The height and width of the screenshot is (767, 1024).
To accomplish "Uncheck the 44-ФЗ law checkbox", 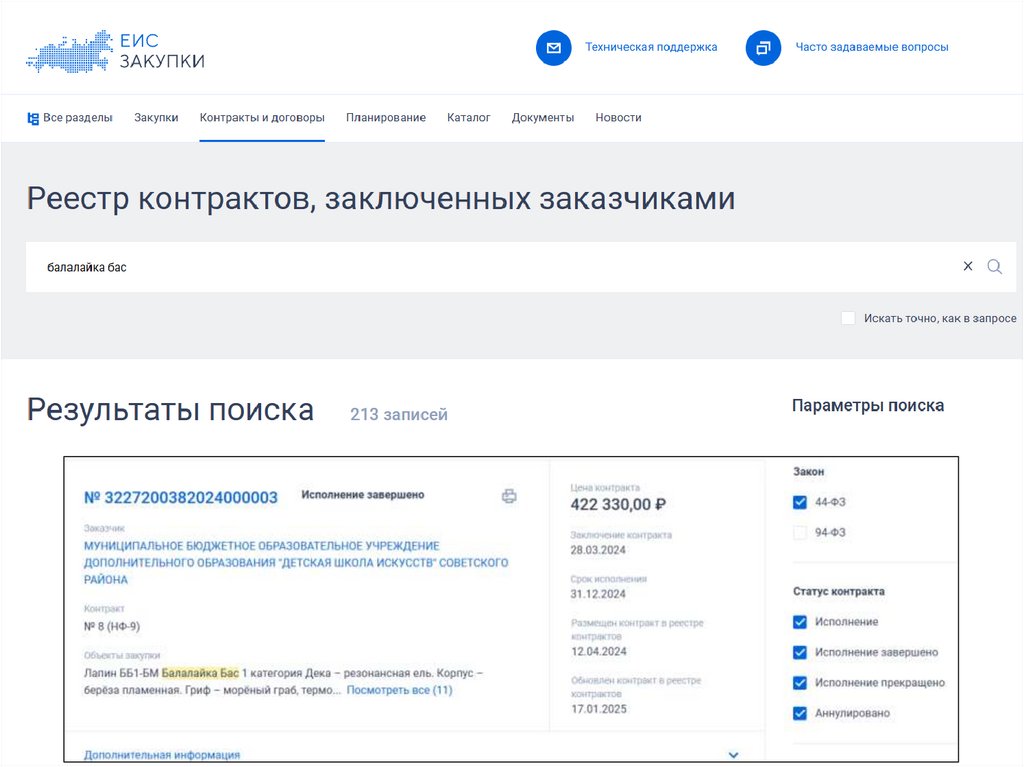I will (x=799, y=502).
